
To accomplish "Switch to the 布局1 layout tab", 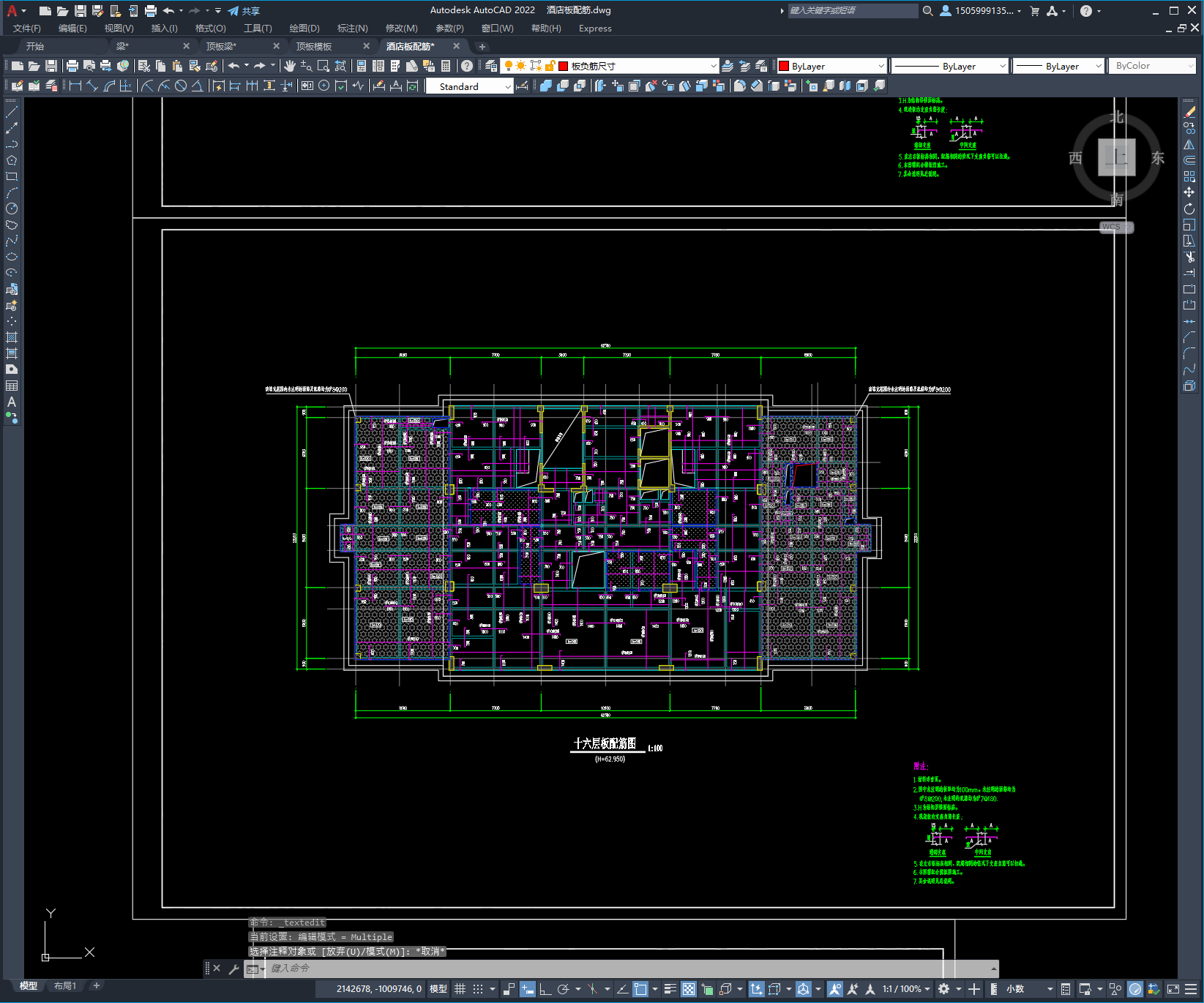I will point(65,986).
